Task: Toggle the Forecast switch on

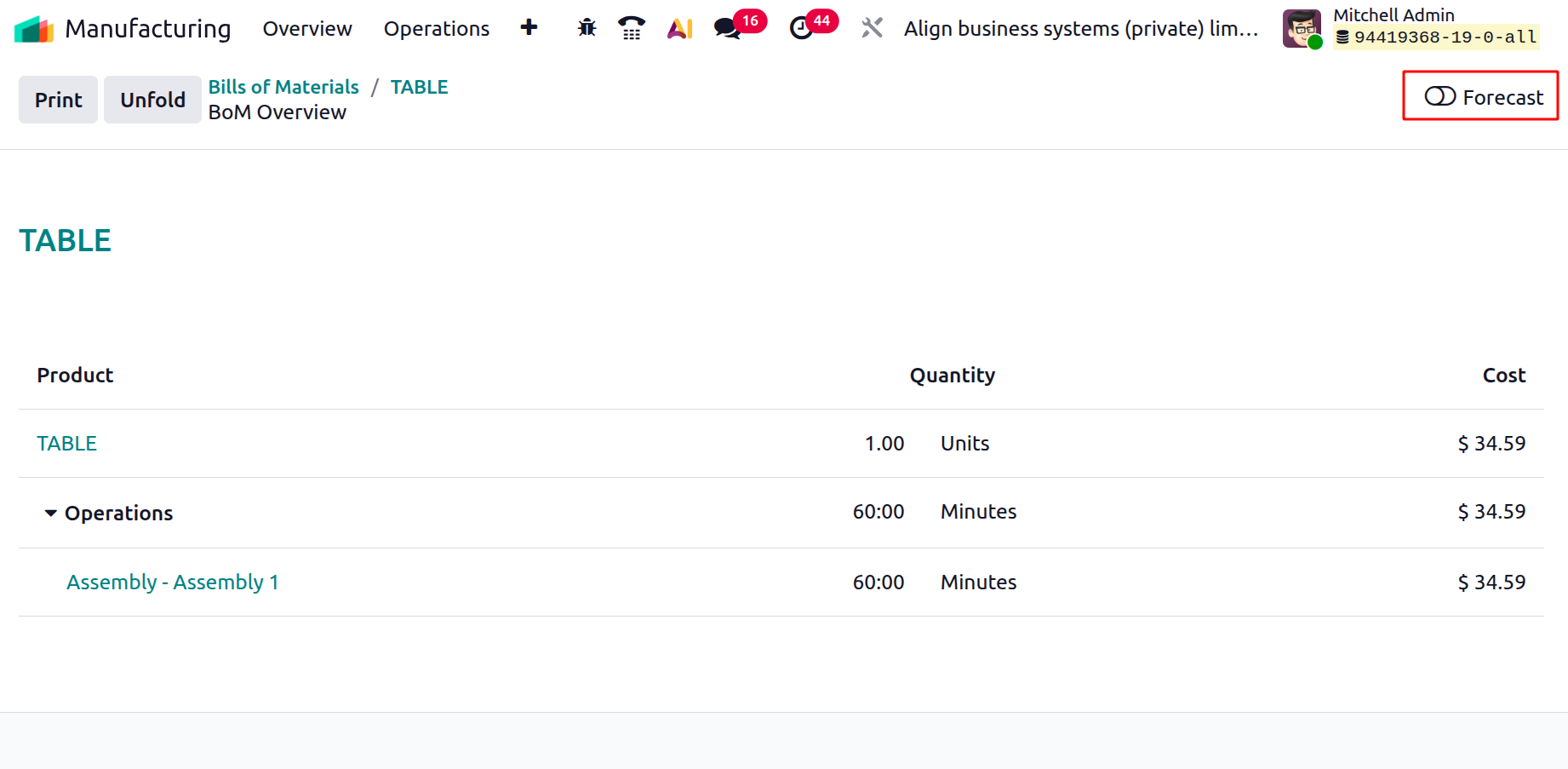Action: 1440,96
